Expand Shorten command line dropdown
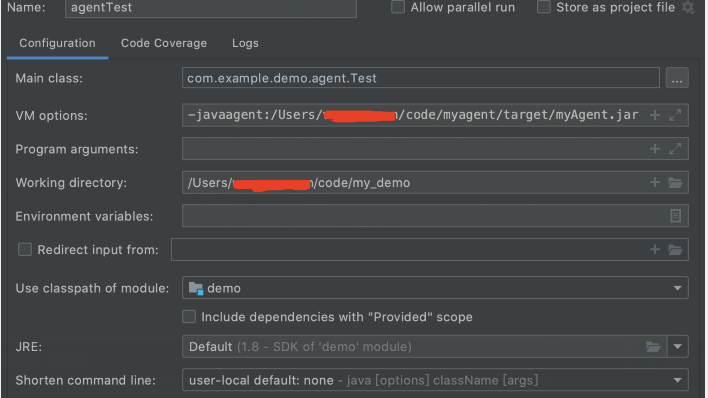The width and height of the screenshot is (708, 398). pyautogui.click(x=677, y=380)
